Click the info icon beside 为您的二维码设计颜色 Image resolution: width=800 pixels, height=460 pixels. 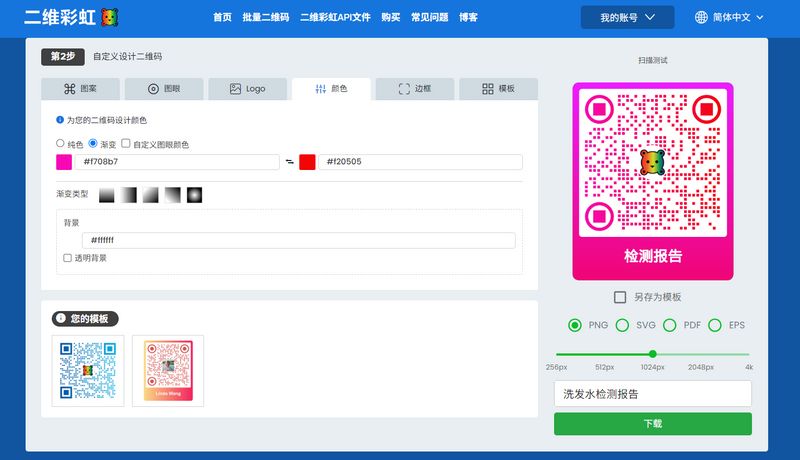pyautogui.click(x=60, y=120)
